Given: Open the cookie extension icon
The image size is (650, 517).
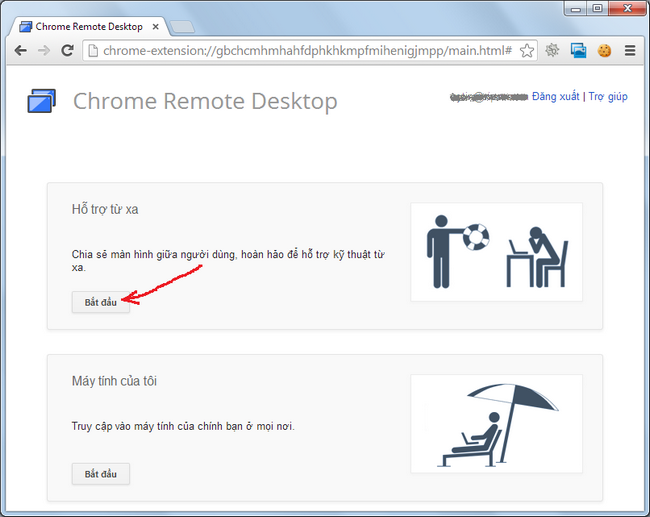Looking at the screenshot, I should tap(604, 50).
